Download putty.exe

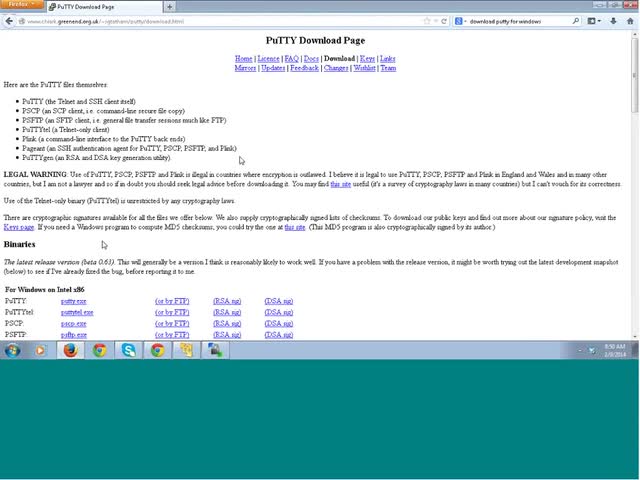tap(73, 301)
